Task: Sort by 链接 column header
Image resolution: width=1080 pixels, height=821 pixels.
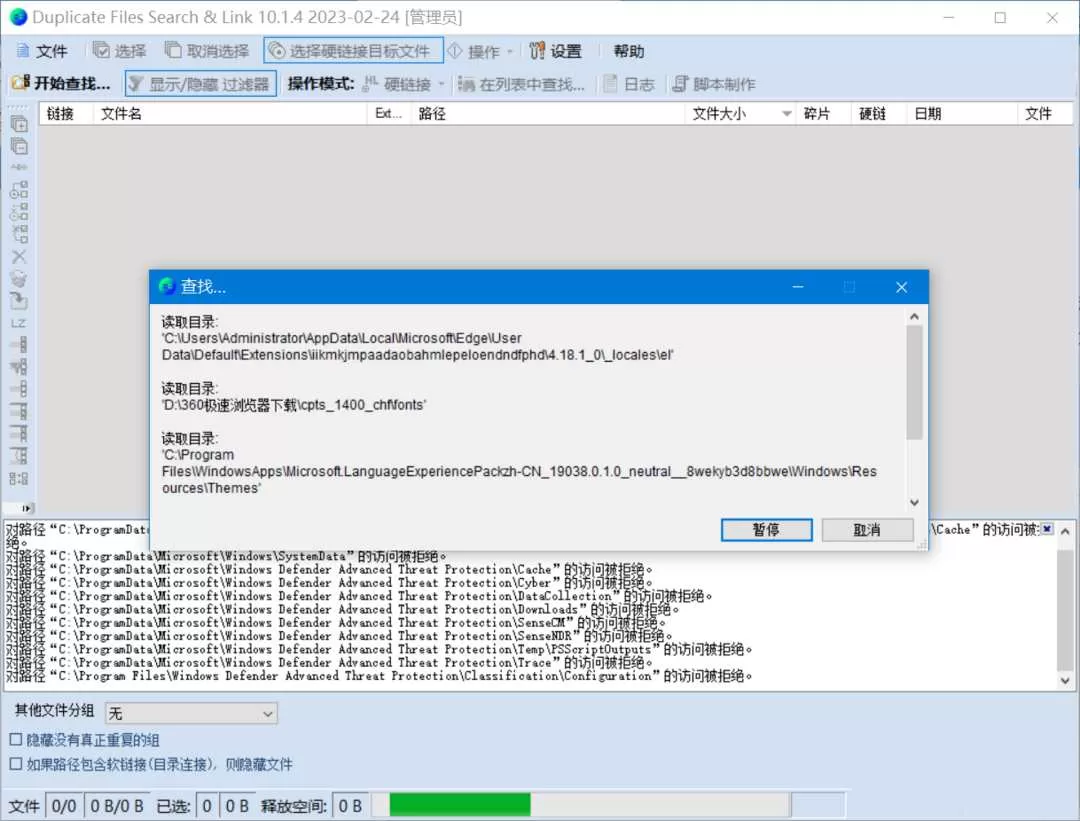Action: [65, 114]
